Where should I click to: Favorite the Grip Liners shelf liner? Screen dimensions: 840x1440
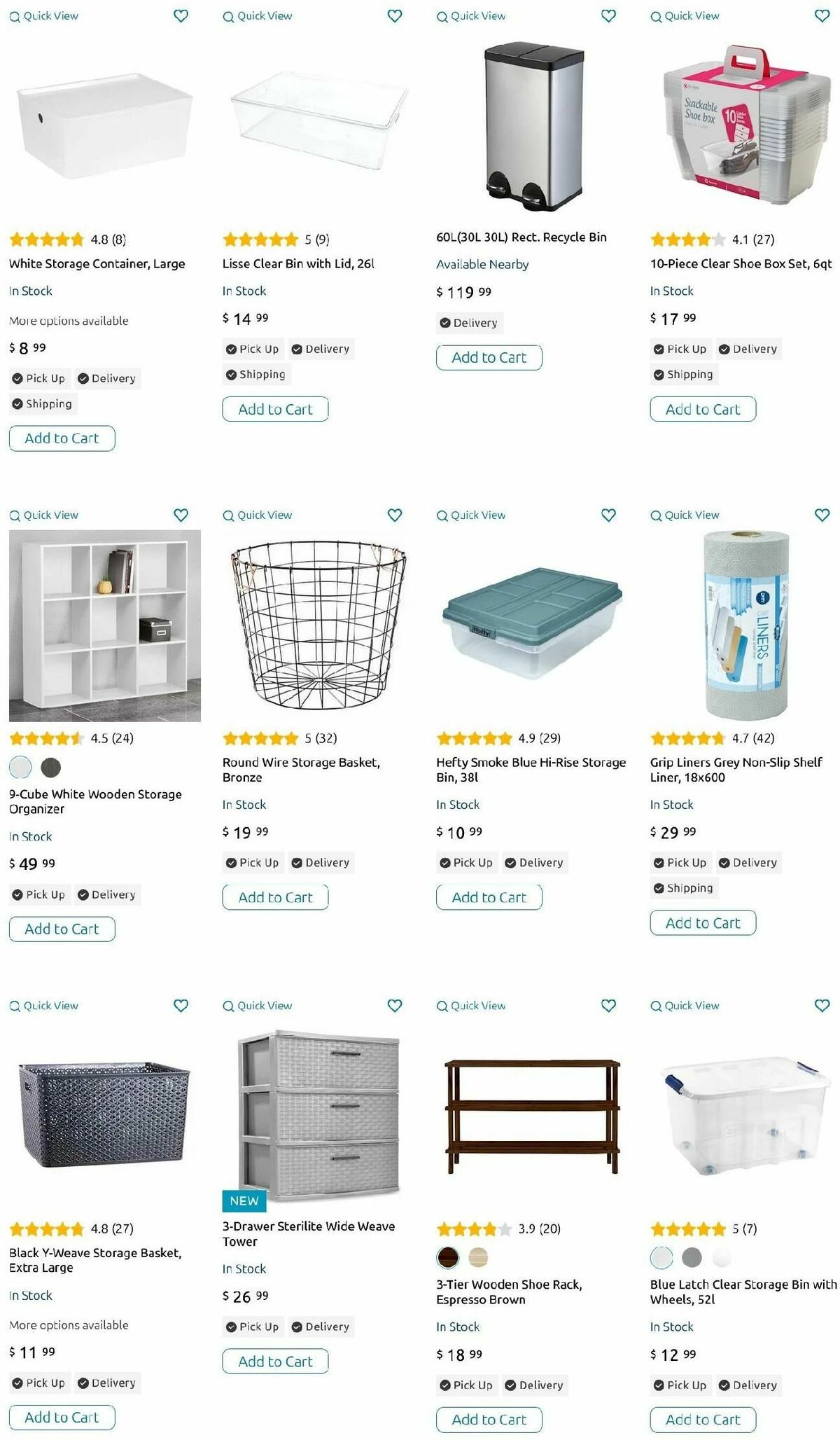822,515
